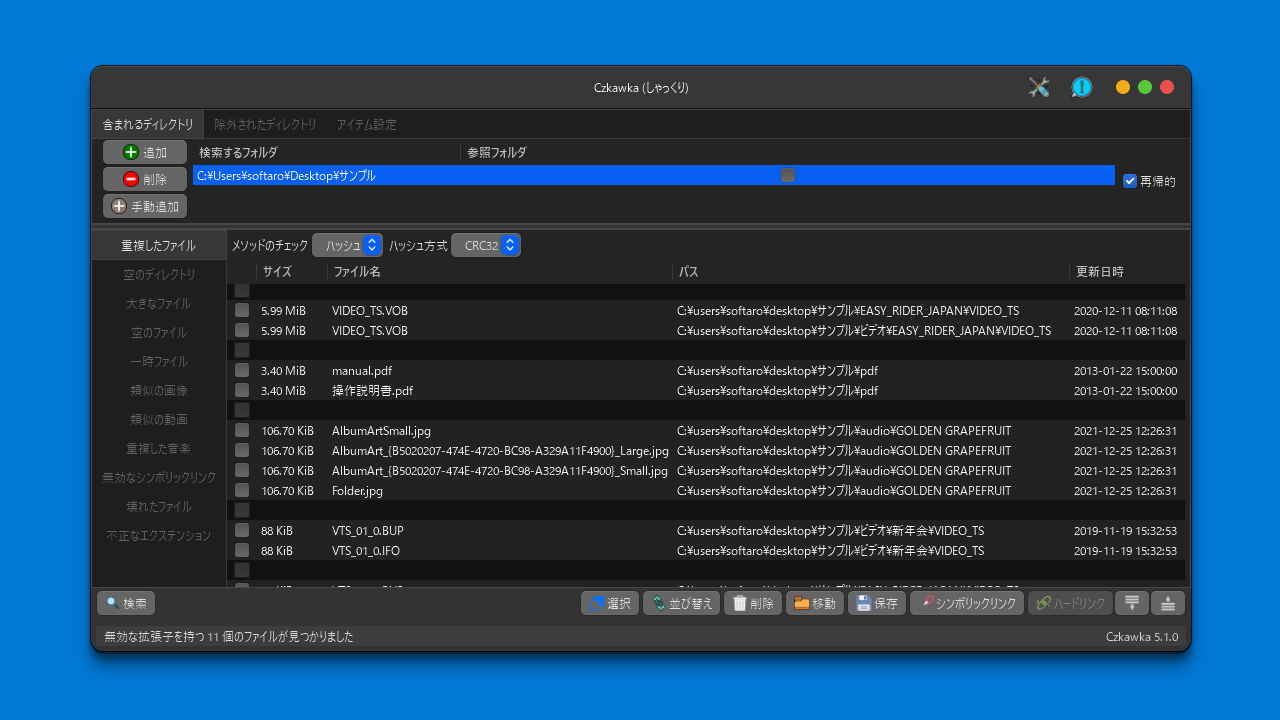Check the VTS_01_0.IFO row checkbox
The width and height of the screenshot is (1280, 720).
(x=242, y=550)
